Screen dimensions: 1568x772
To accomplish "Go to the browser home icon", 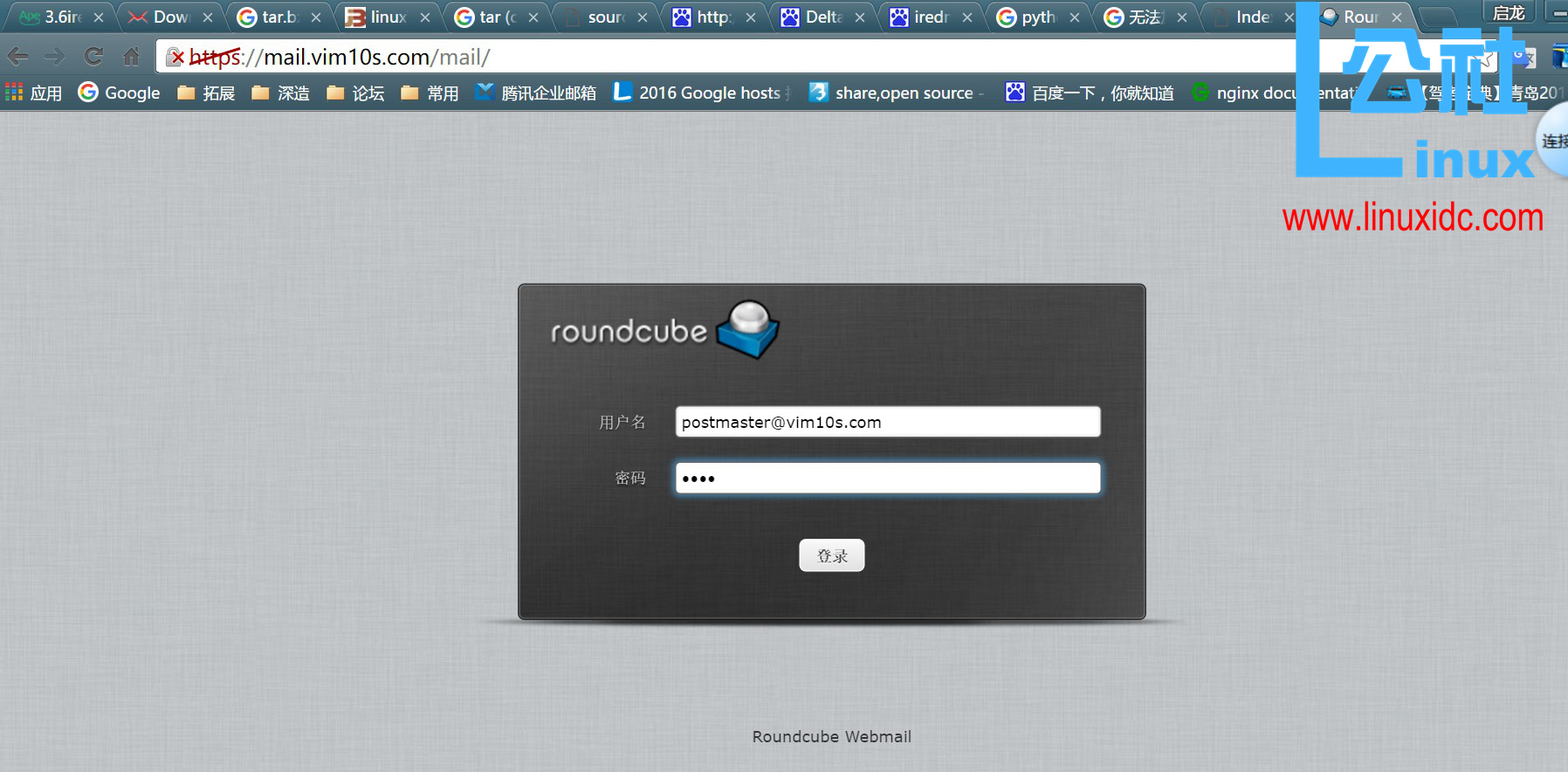I will pyautogui.click(x=131, y=58).
